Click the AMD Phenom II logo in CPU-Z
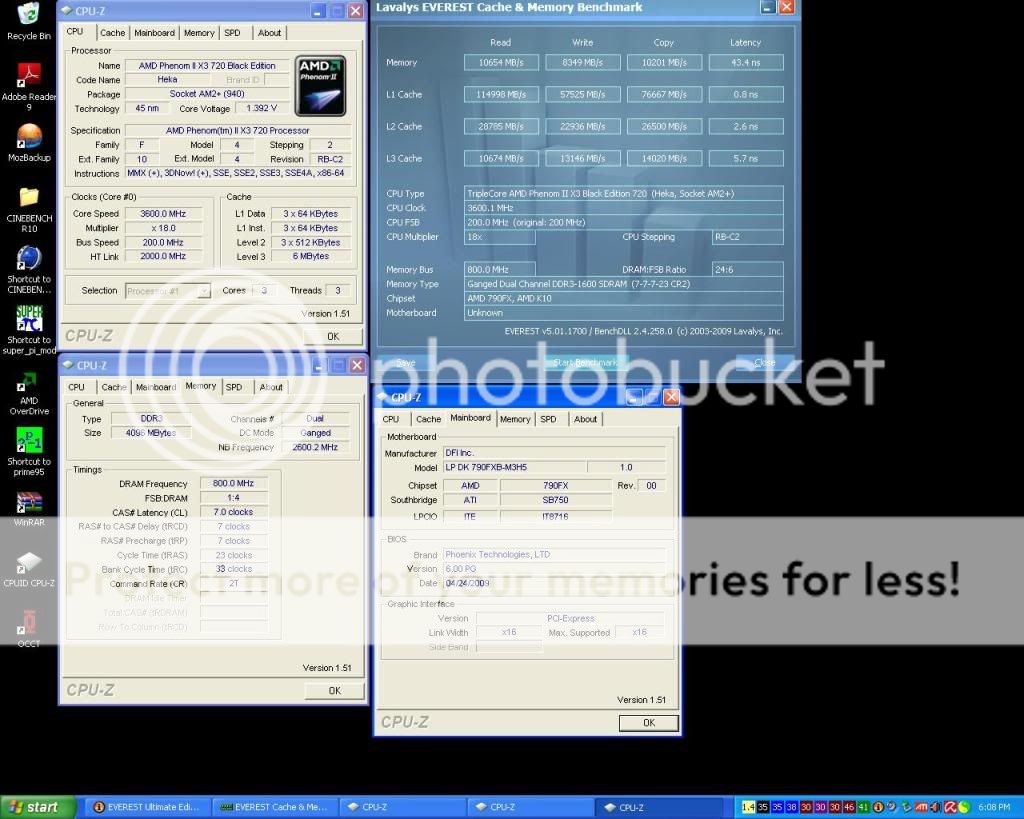Screen dimensions: 1024x819 click(320, 86)
